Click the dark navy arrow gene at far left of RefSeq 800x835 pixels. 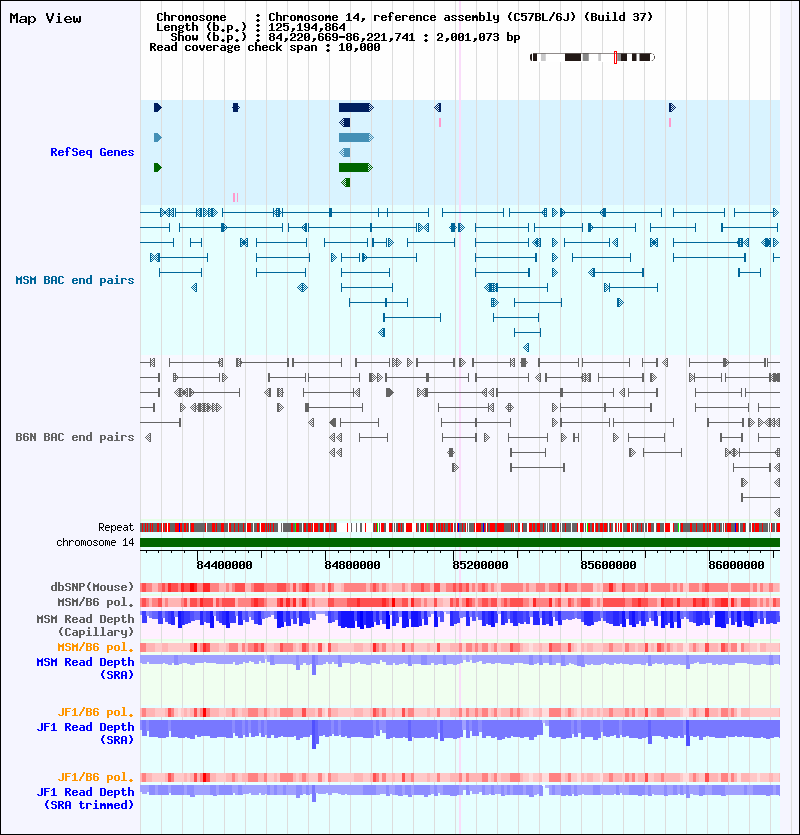coord(158,108)
